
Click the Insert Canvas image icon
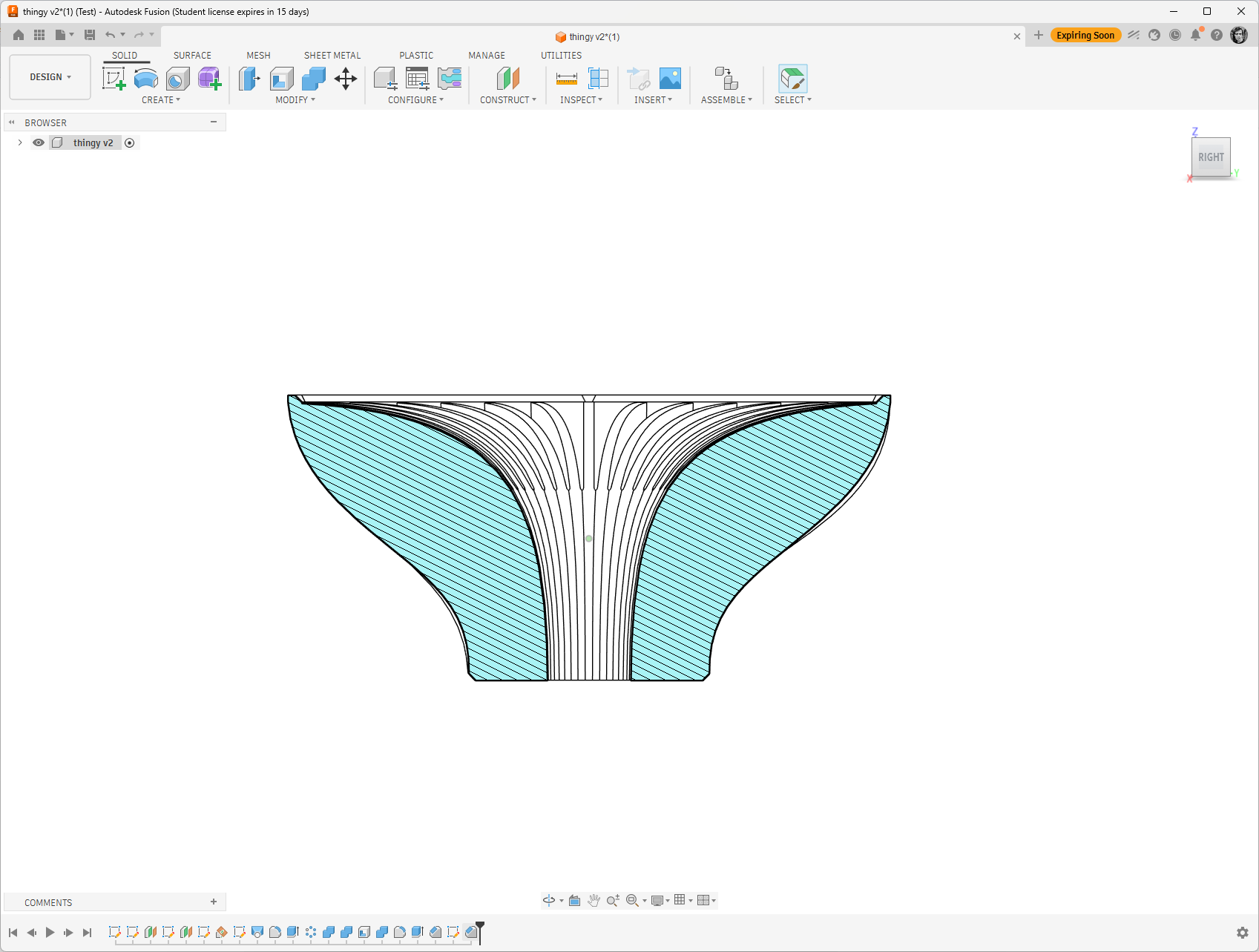click(670, 79)
